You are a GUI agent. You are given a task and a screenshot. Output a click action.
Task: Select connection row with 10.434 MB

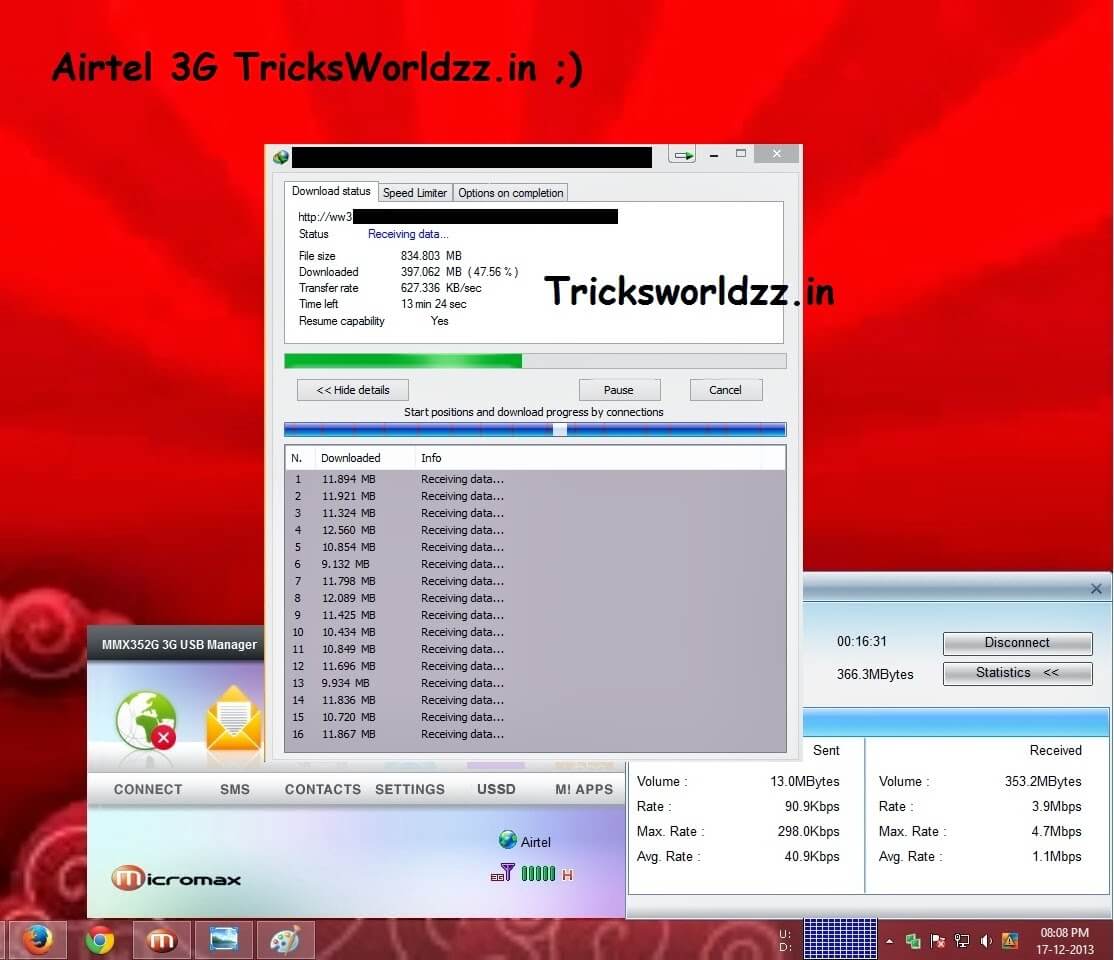[535, 632]
